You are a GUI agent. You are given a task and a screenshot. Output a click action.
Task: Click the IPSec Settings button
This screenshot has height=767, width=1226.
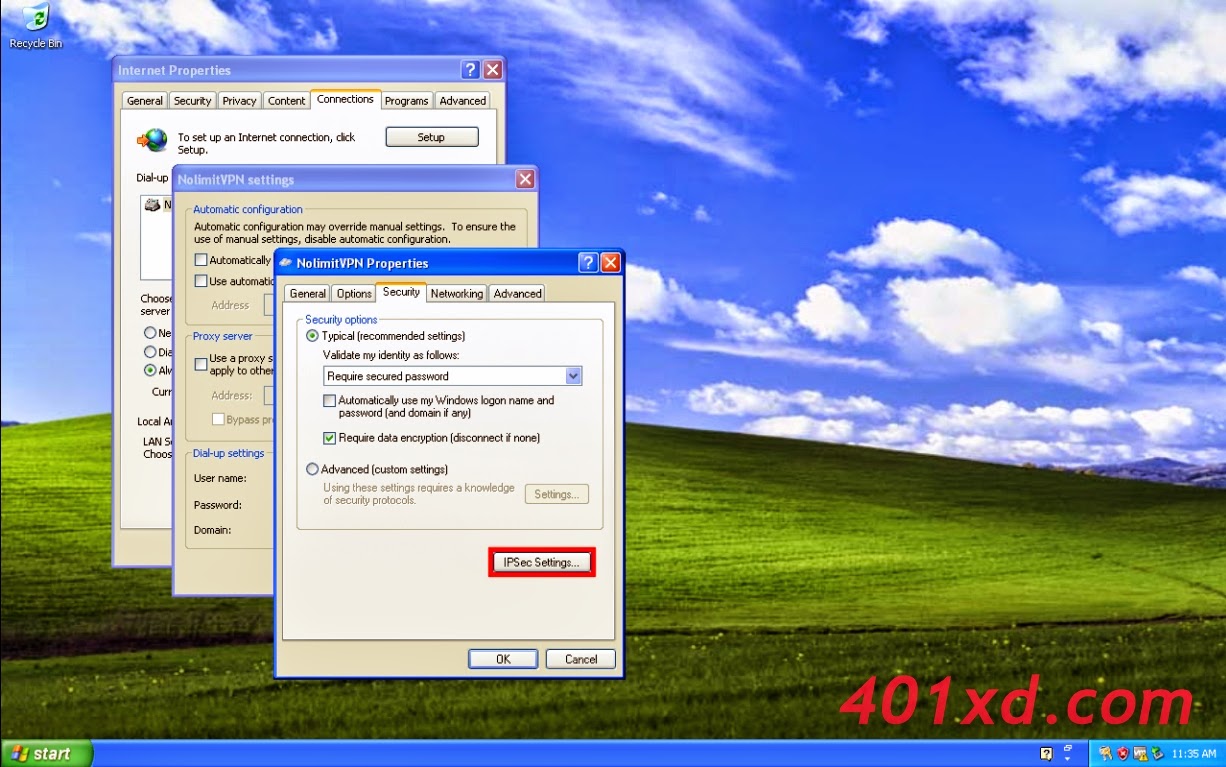tap(542, 562)
